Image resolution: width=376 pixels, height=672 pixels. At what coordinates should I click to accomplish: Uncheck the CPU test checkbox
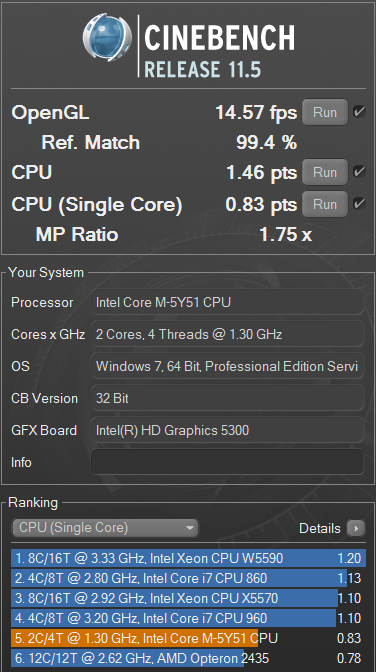pyautogui.click(x=359, y=172)
